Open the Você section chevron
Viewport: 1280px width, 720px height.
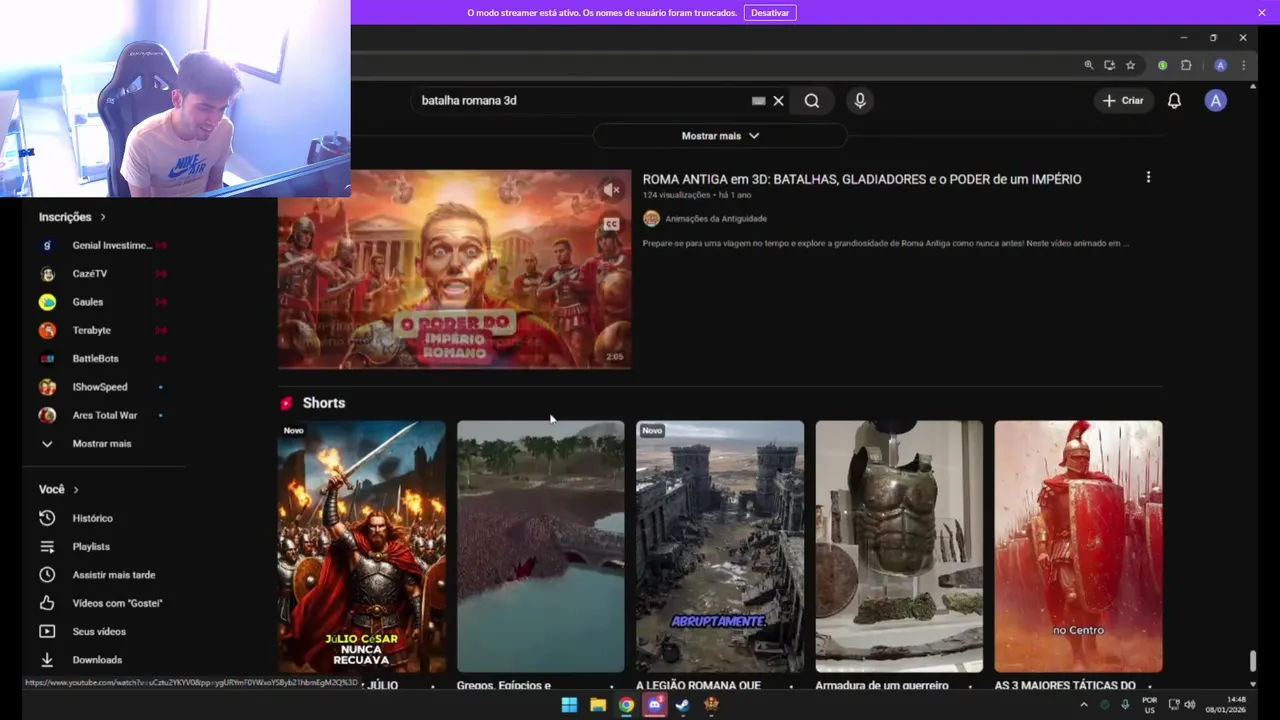(75, 489)
